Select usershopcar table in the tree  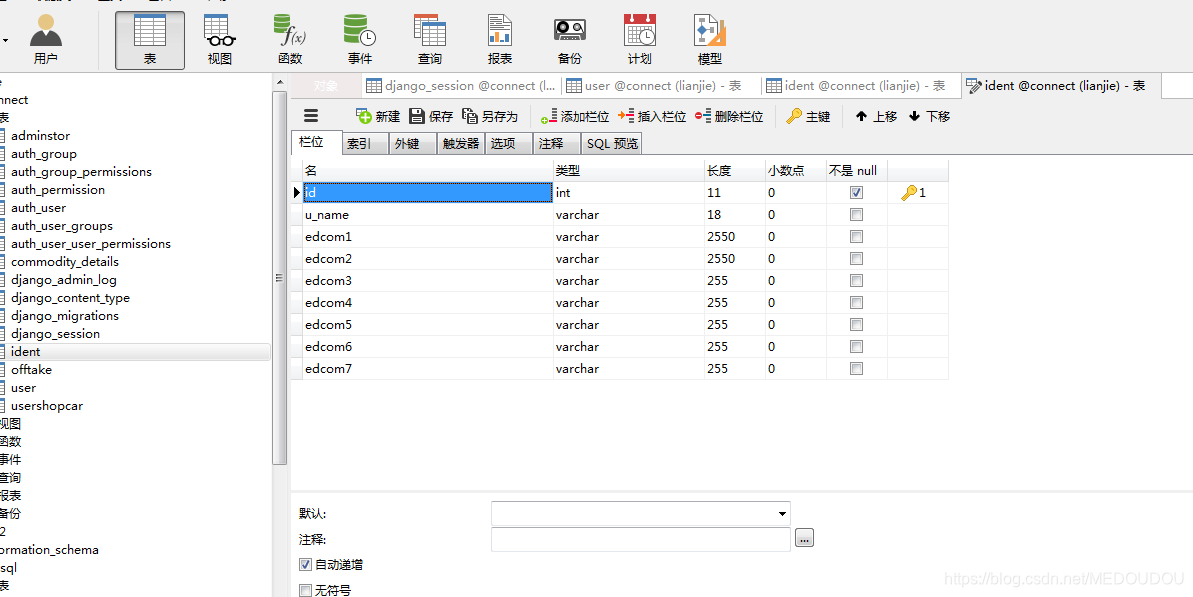tap(47, 405)
